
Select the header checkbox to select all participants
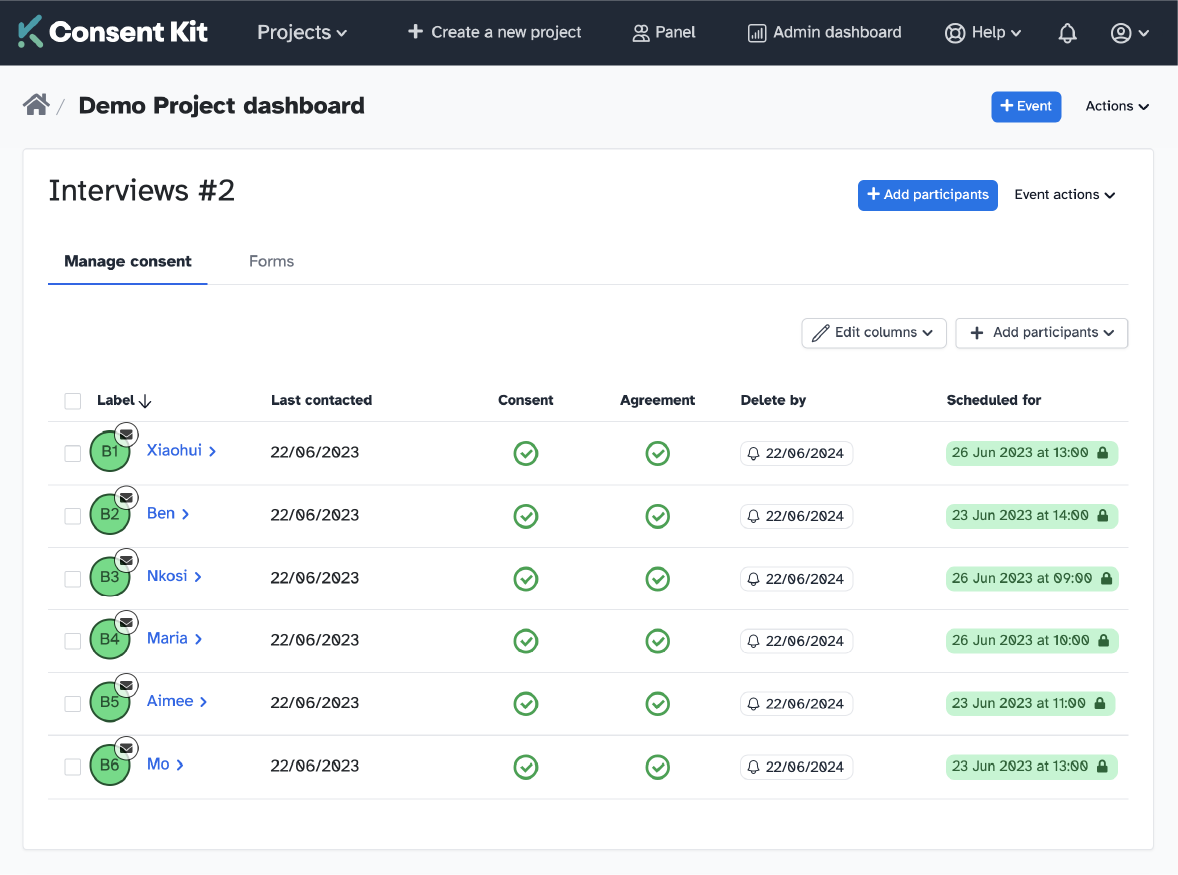point(72,400)
